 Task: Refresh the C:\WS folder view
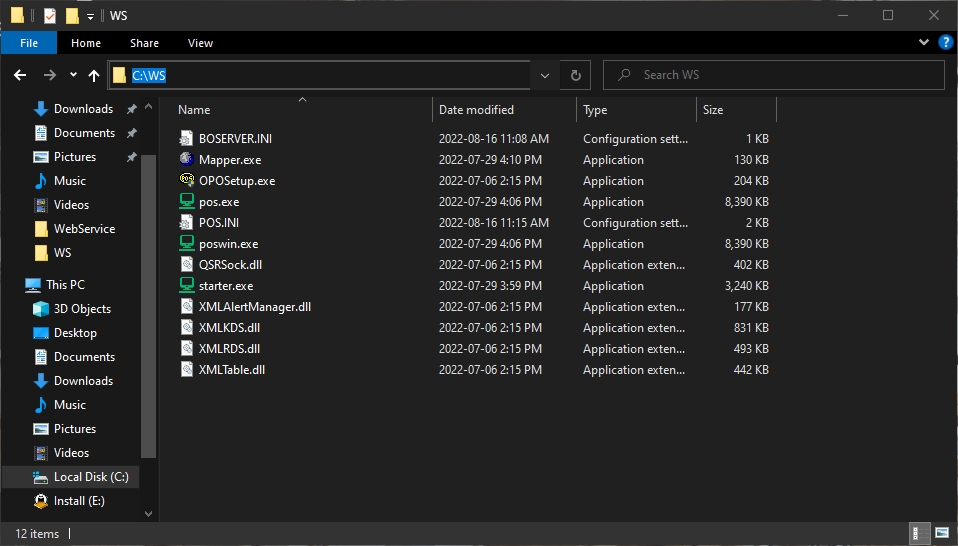(575, 75)
